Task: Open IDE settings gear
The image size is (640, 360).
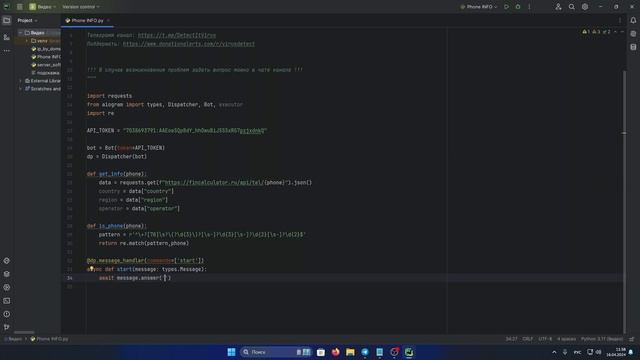Action: click(x=585, y=7)
